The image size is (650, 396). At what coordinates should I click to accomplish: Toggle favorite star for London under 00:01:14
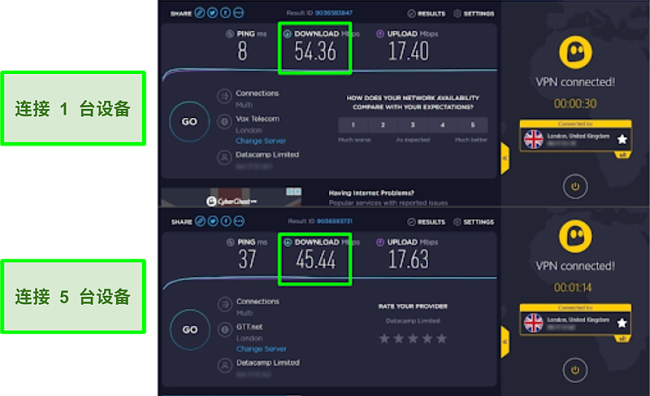(x=622, y=323)
